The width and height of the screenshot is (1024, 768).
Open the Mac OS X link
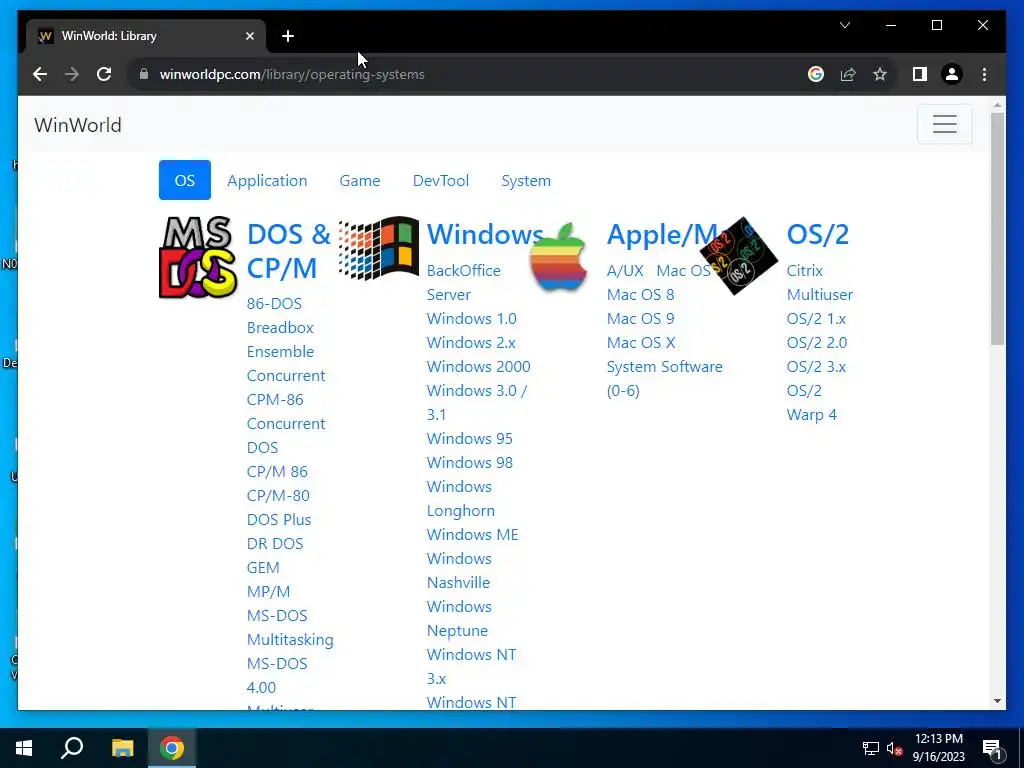641,342
